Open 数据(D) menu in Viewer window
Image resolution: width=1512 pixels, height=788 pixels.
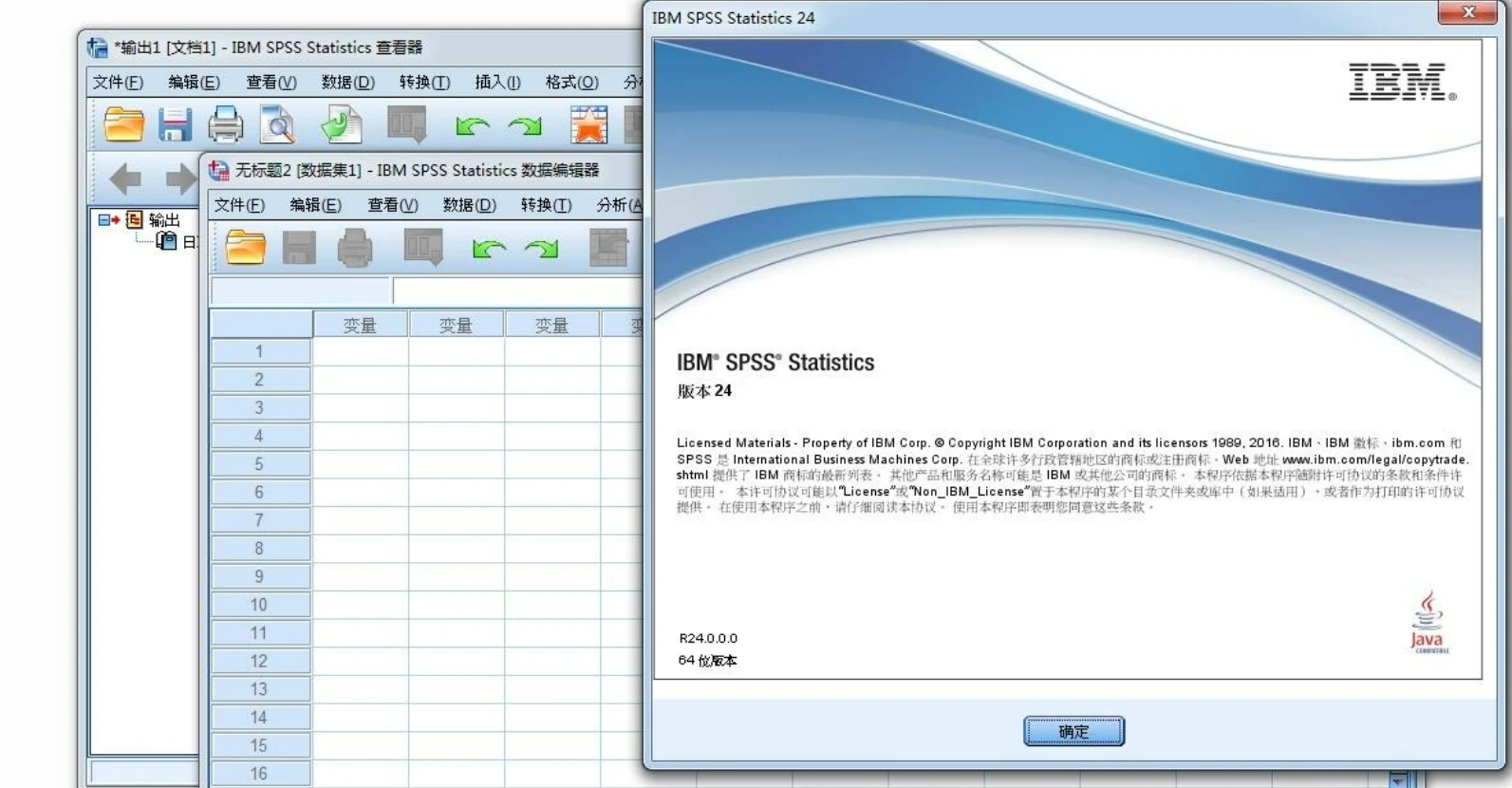click(347, 83)
